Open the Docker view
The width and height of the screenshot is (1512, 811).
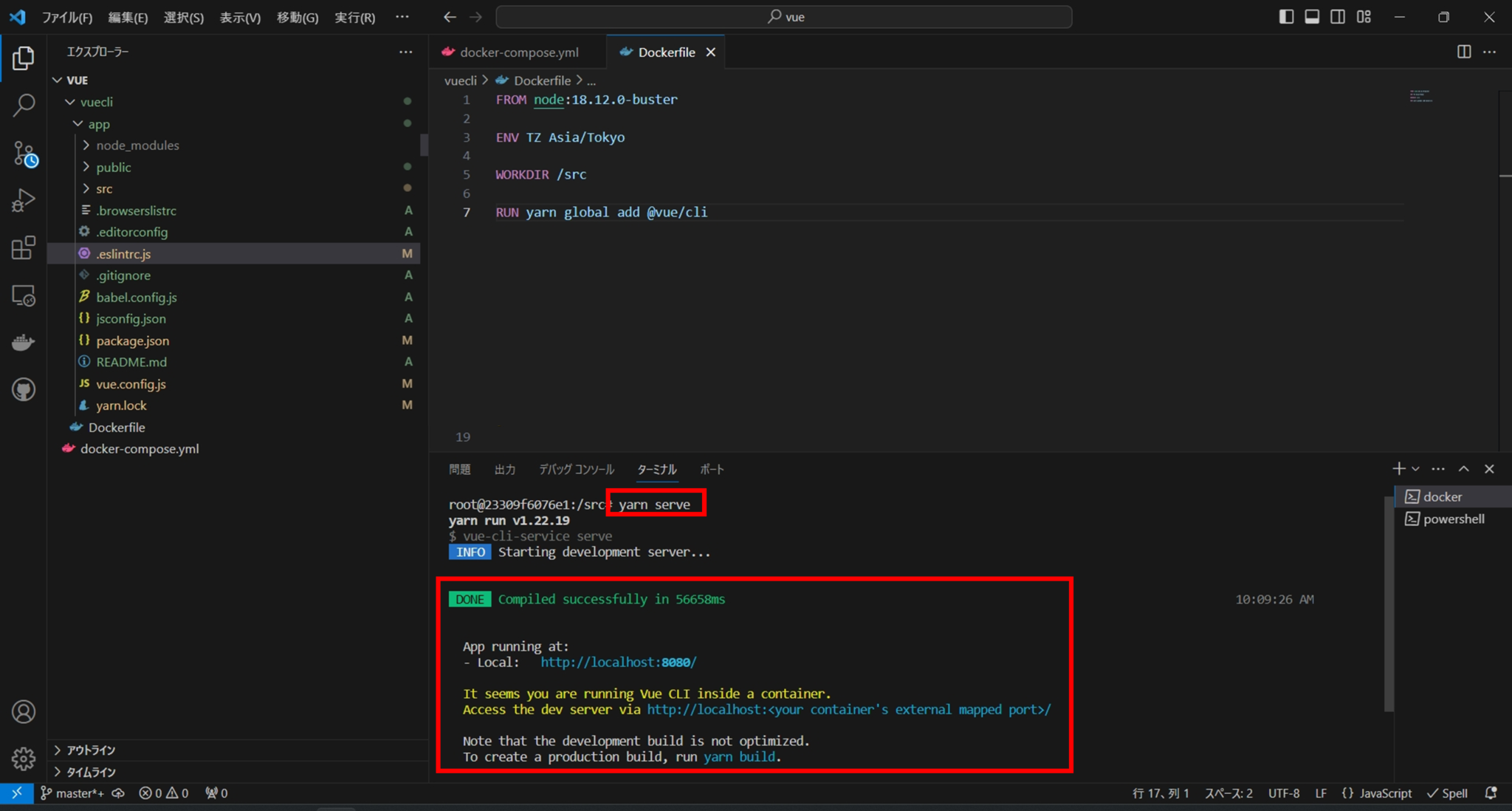(x=23, y=341)
